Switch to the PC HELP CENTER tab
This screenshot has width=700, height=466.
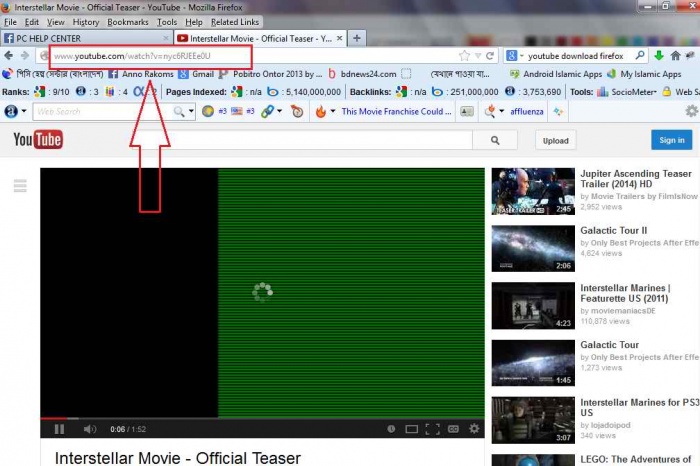click(x=86, y=38)
